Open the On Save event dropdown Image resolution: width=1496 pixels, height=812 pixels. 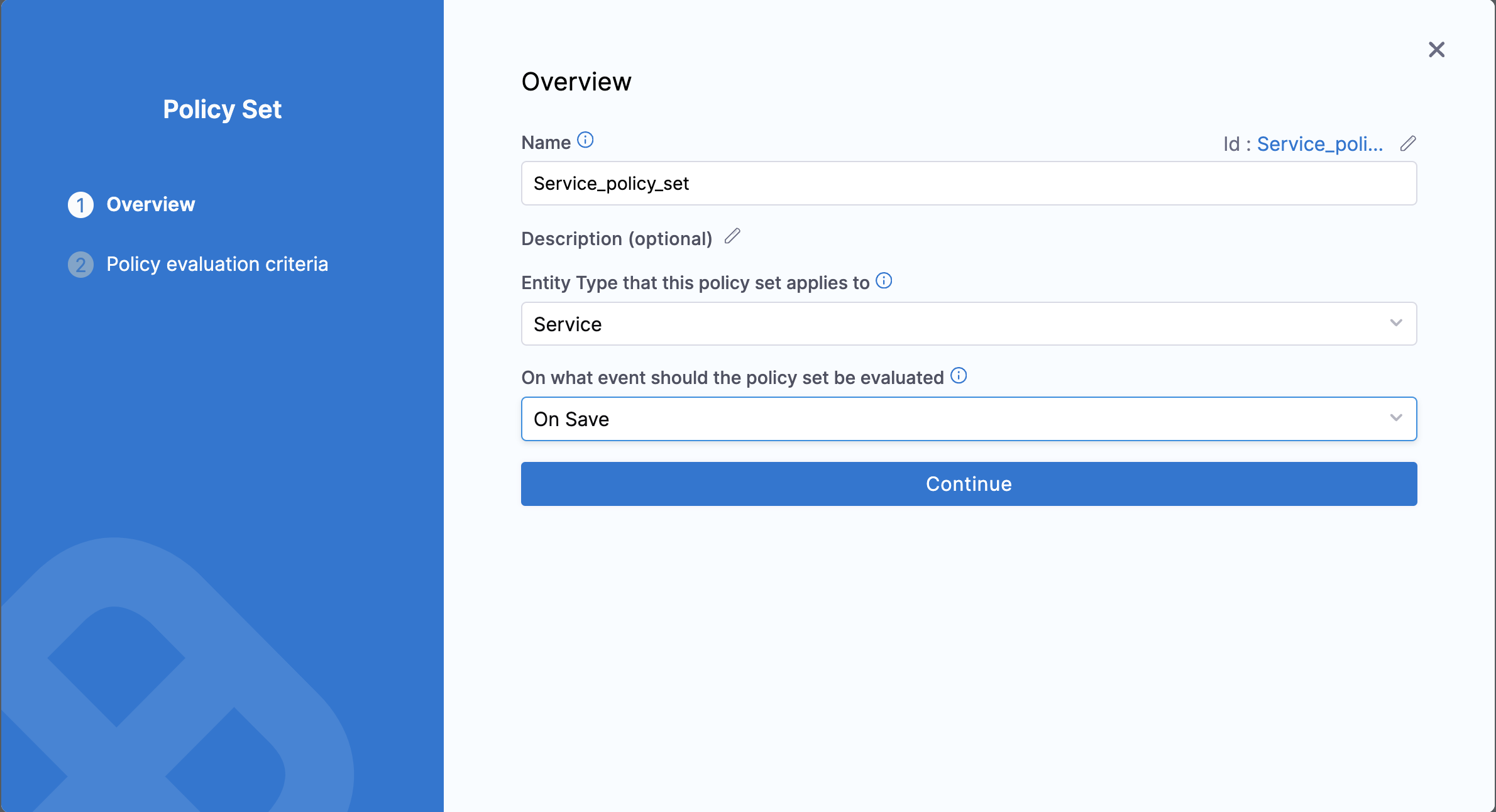click(968, 419)
